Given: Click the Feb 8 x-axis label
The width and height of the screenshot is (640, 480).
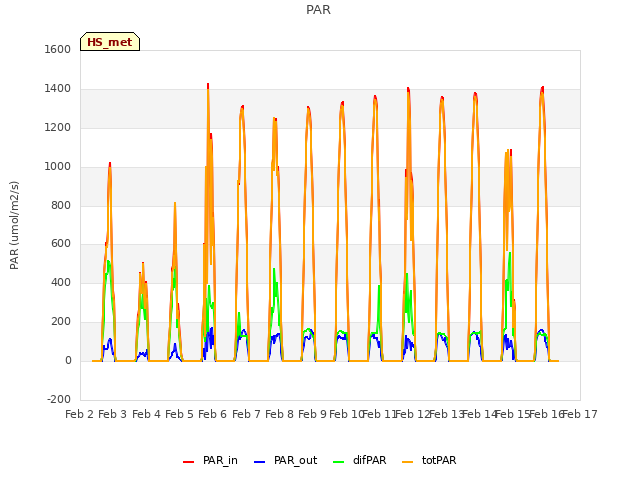Looking at the screenshot, I should [279, 414].
